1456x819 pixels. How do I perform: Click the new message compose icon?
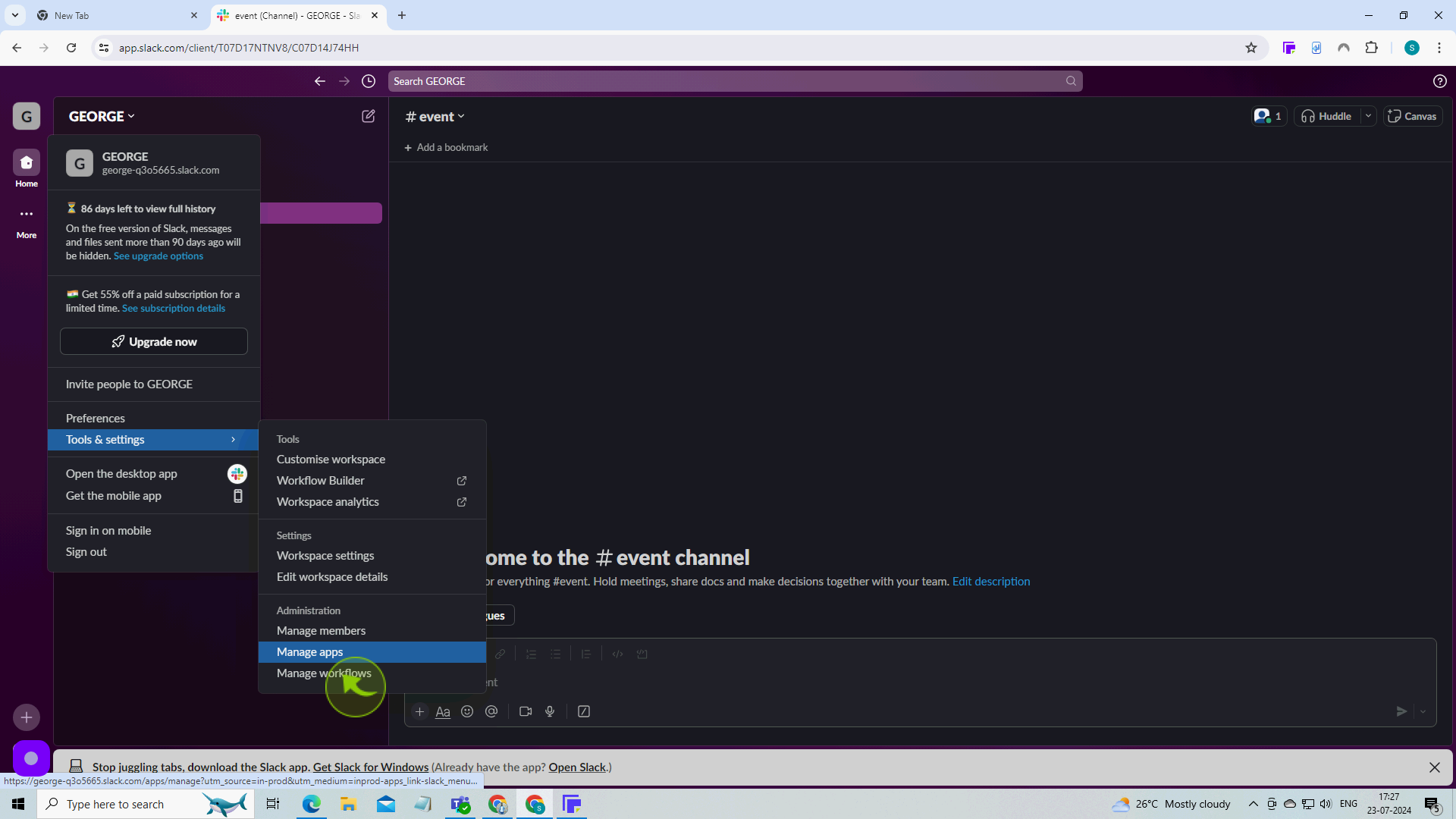click(369, 116)
